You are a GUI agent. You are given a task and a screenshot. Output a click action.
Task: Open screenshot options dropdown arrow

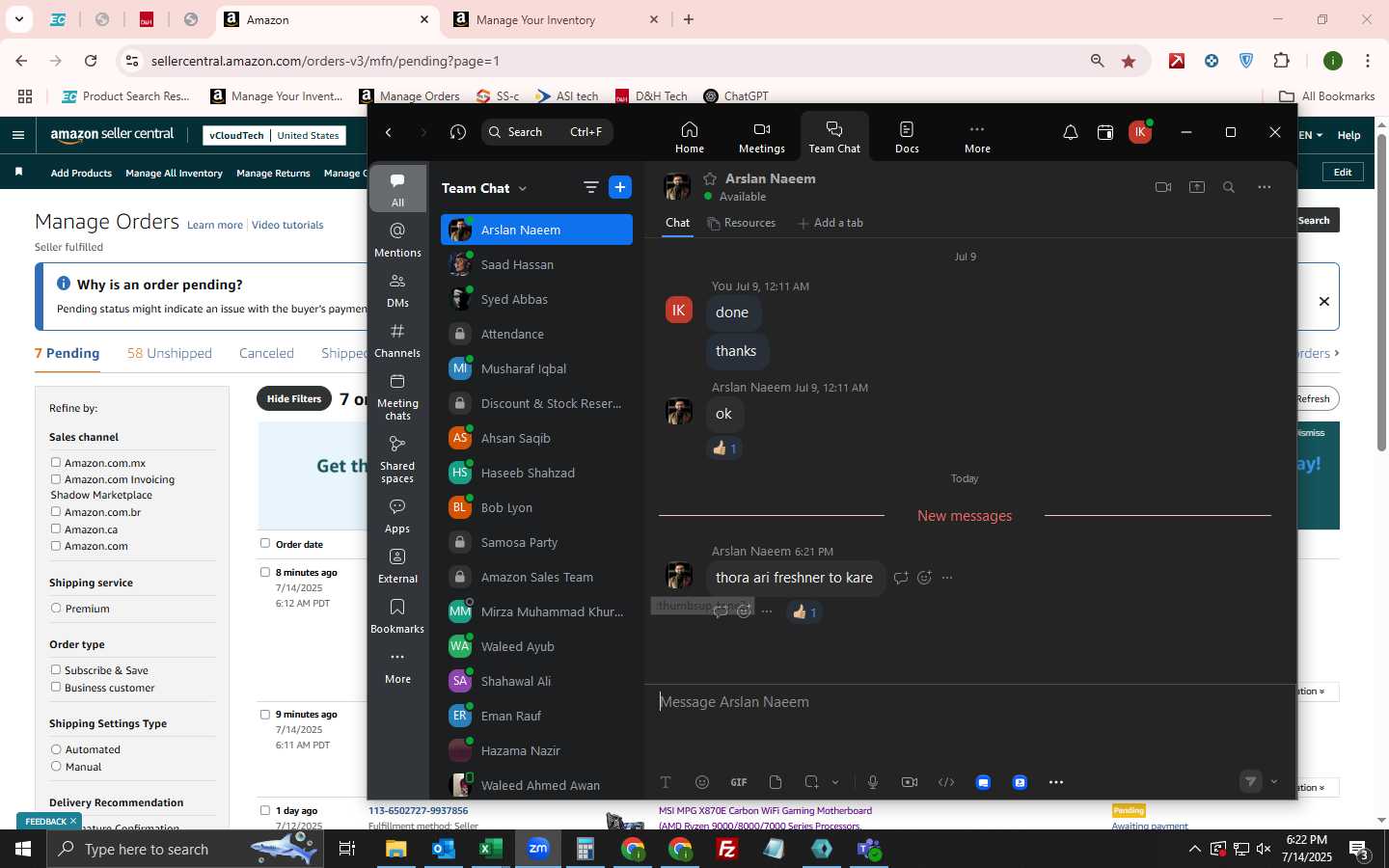(835, 782)
